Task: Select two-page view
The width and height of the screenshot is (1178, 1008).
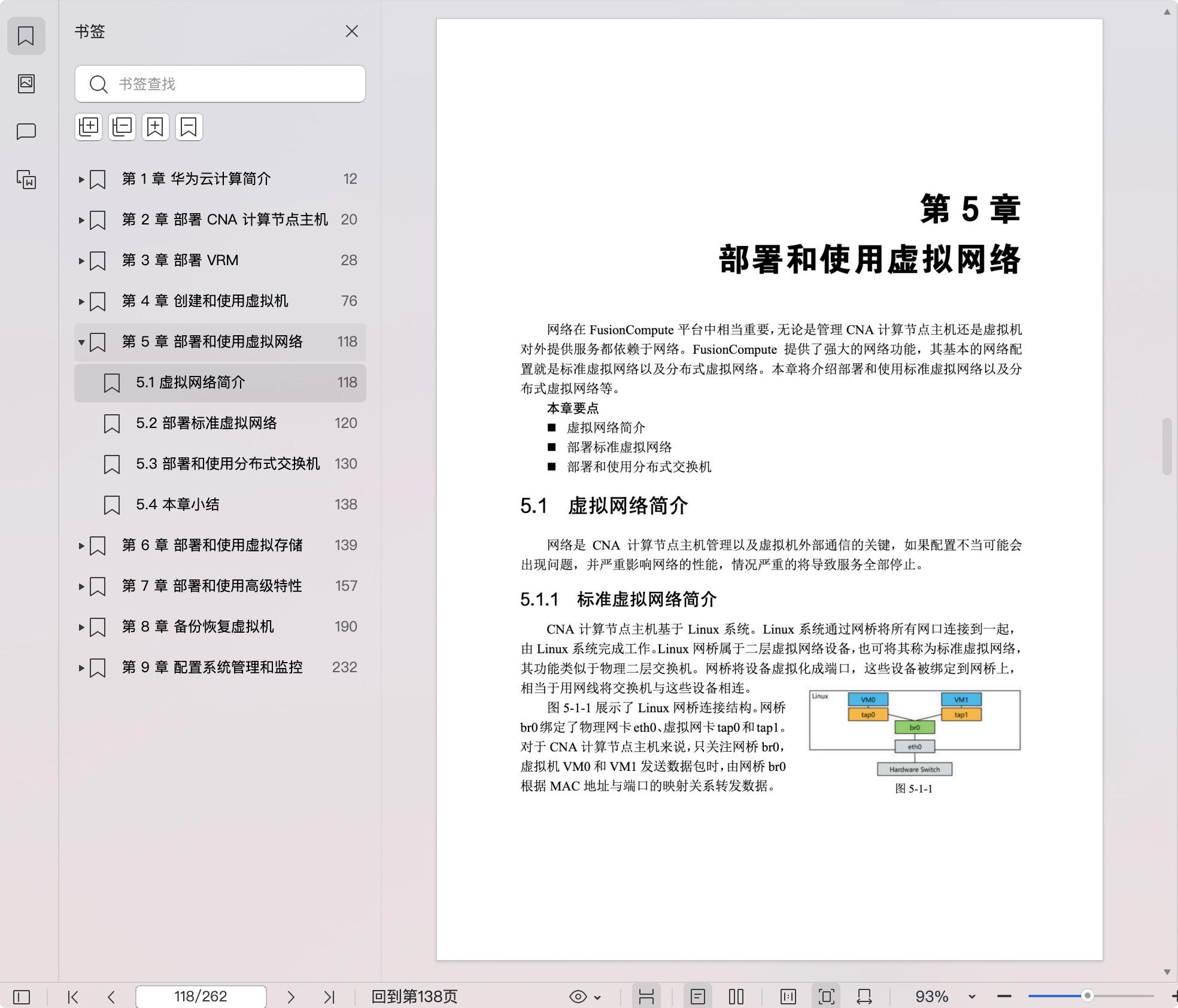Action: click(736, 997)
